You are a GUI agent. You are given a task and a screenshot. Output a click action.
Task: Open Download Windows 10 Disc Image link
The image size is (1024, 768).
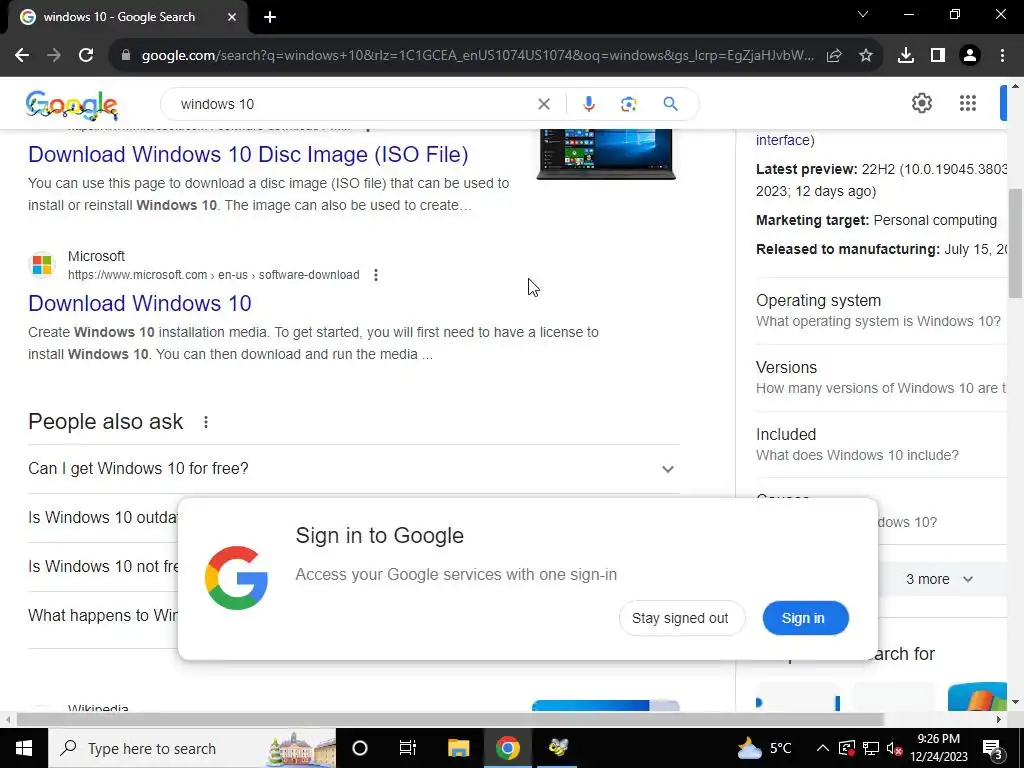point(248,154)
